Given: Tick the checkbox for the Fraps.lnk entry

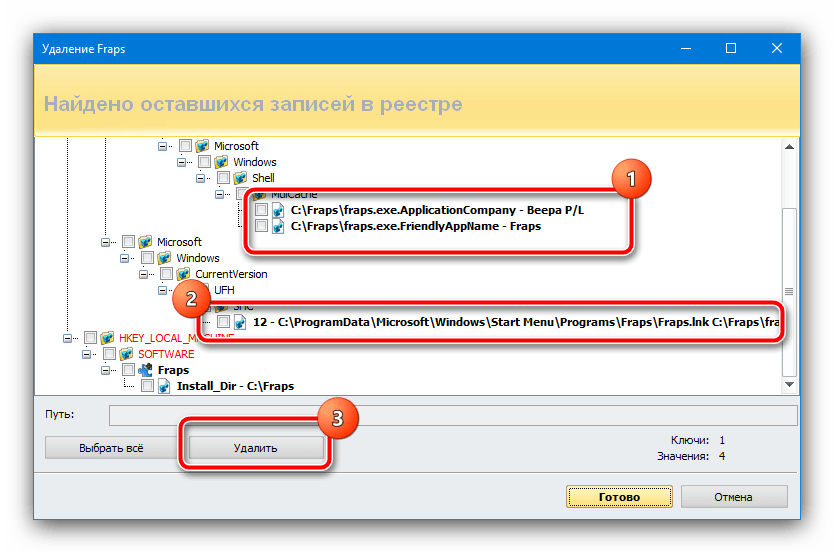Looking at the screenshot, I should pyautogui.click(x=223, y=322).
